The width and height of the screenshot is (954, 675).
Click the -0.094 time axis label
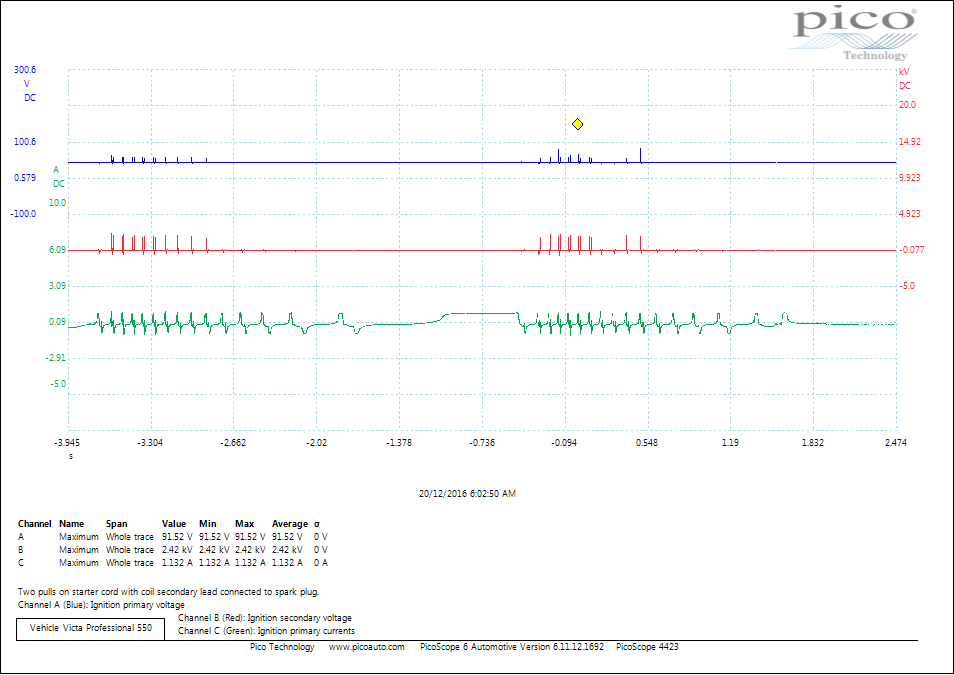[564, 442]
